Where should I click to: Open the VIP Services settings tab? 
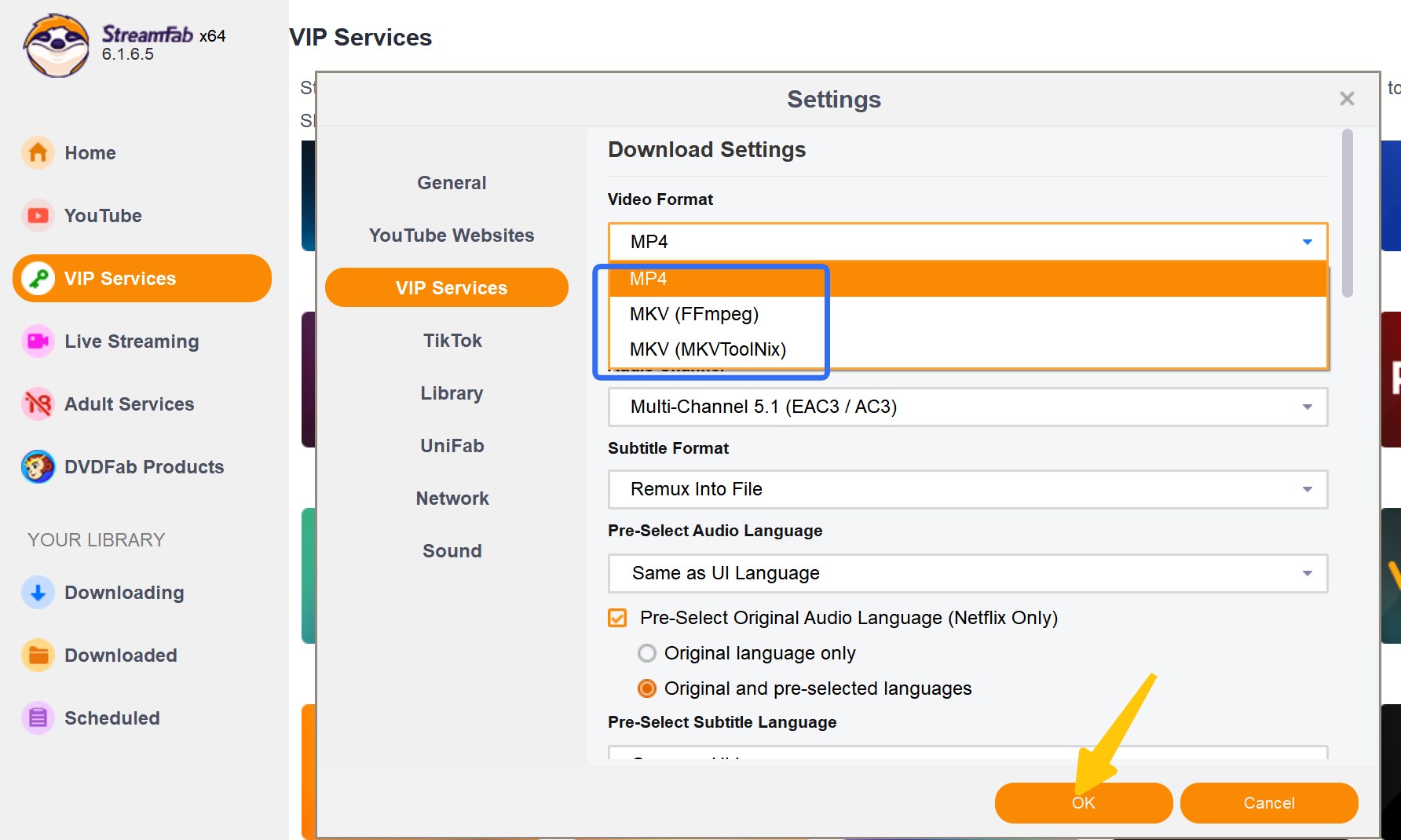447,287
